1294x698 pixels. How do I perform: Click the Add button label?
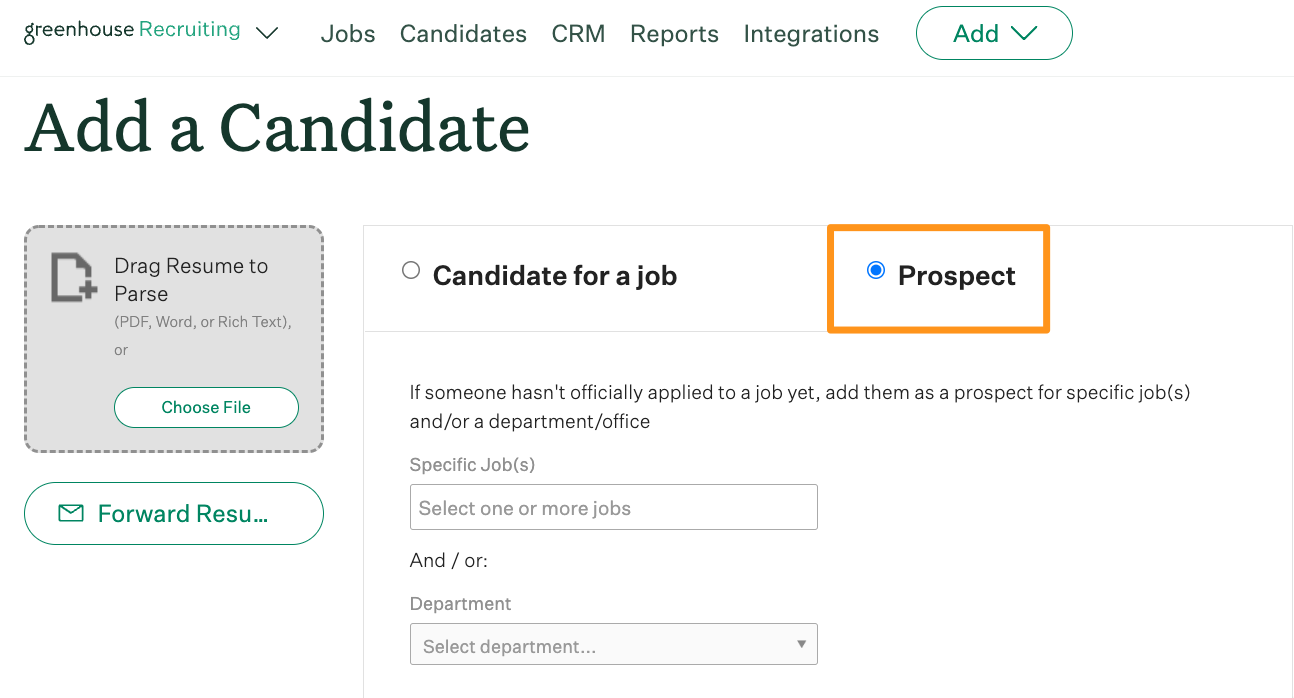click(x=975, y=34)
